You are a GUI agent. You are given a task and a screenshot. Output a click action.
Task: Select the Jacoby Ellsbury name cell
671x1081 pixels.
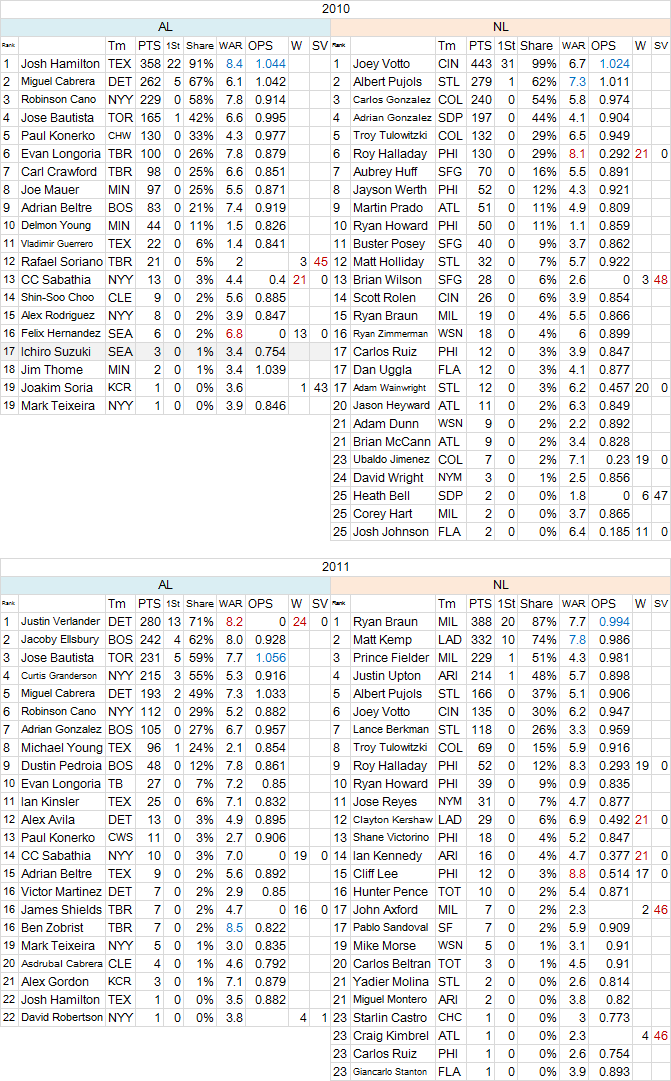coord(61,639)
